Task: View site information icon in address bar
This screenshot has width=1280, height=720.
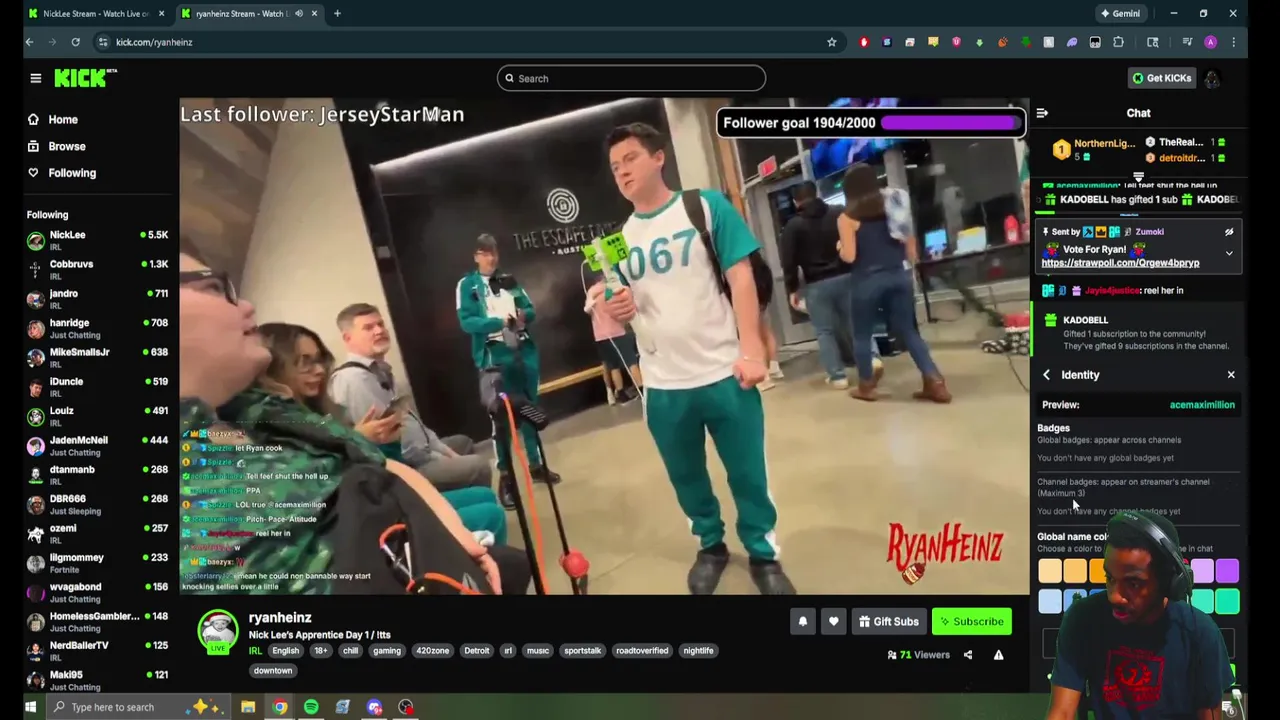Action: tap(103, 42)
